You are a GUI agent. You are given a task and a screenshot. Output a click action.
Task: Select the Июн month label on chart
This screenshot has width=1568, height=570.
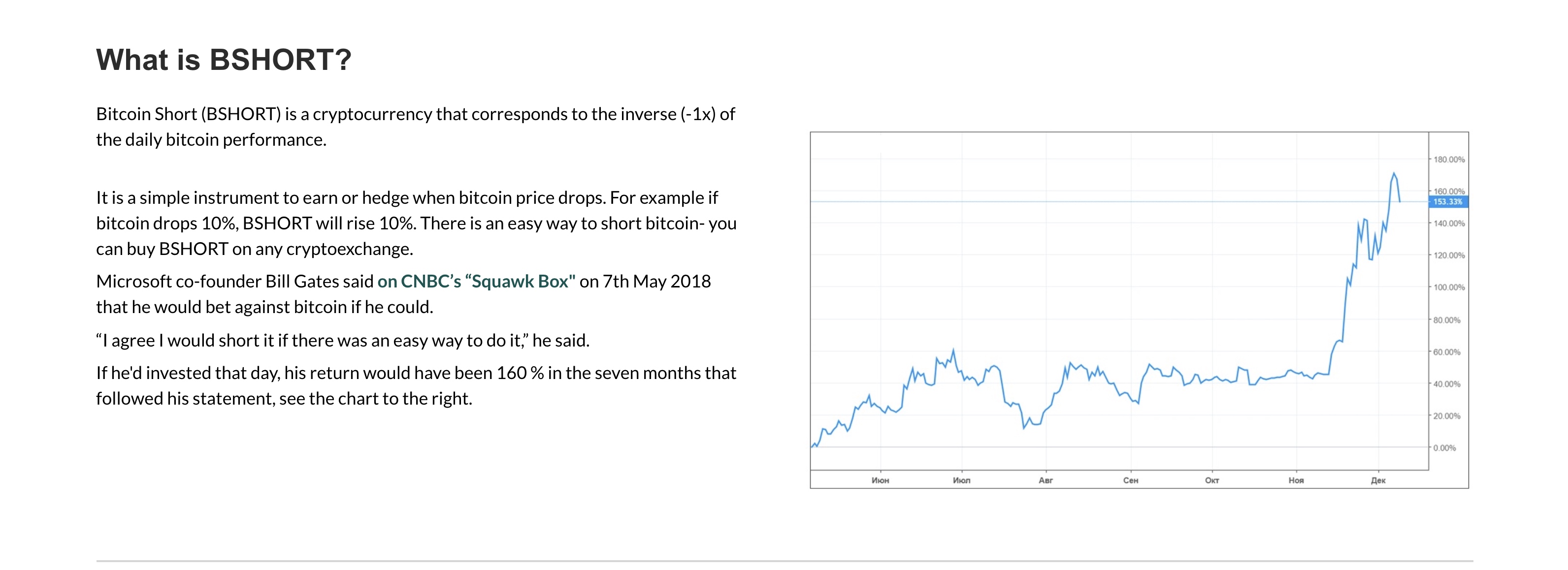pos(880,480)
